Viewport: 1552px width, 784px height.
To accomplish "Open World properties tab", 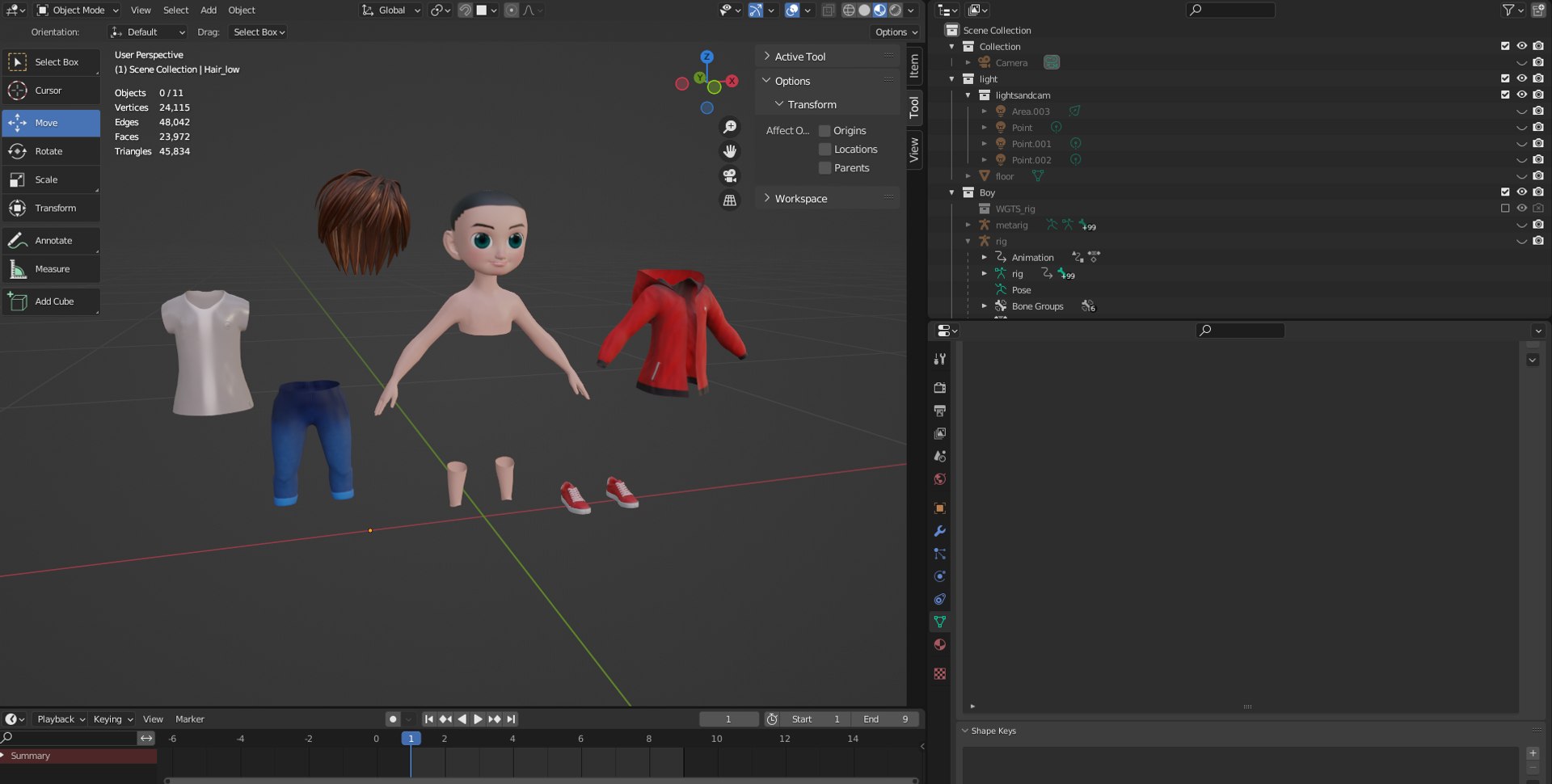I will click(939, 479).
